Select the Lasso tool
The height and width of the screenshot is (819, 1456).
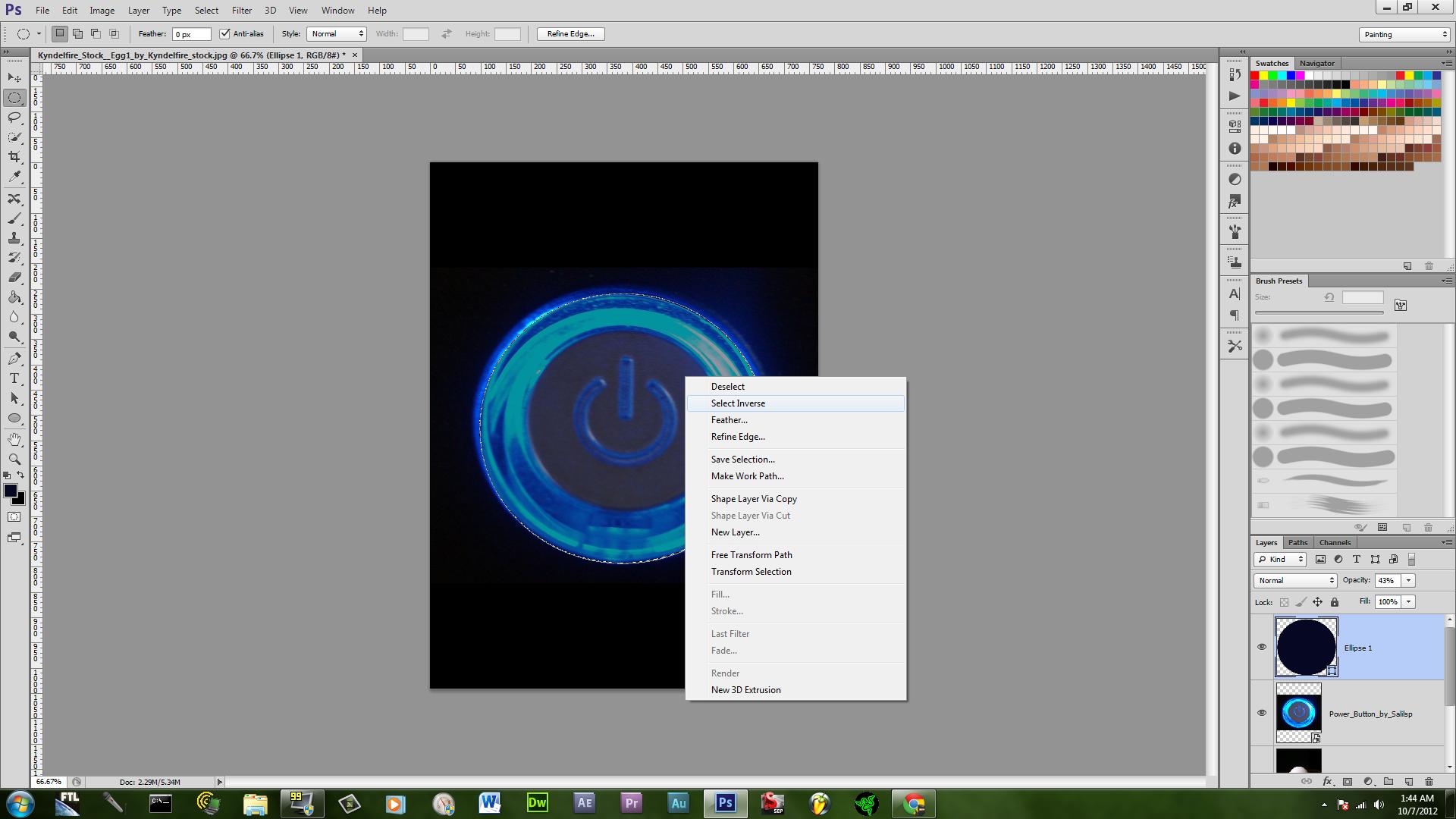pos(14,118)
